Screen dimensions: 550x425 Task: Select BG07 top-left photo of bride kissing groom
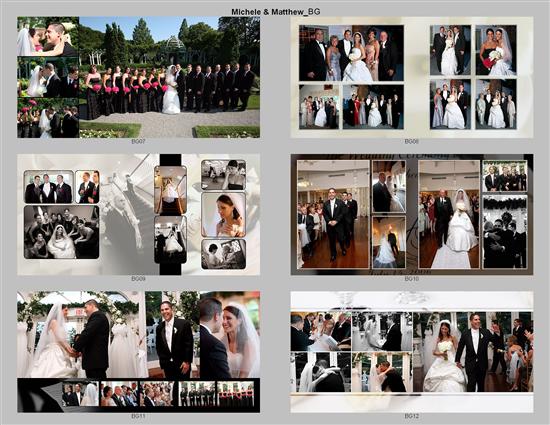[x=48, y=36]
